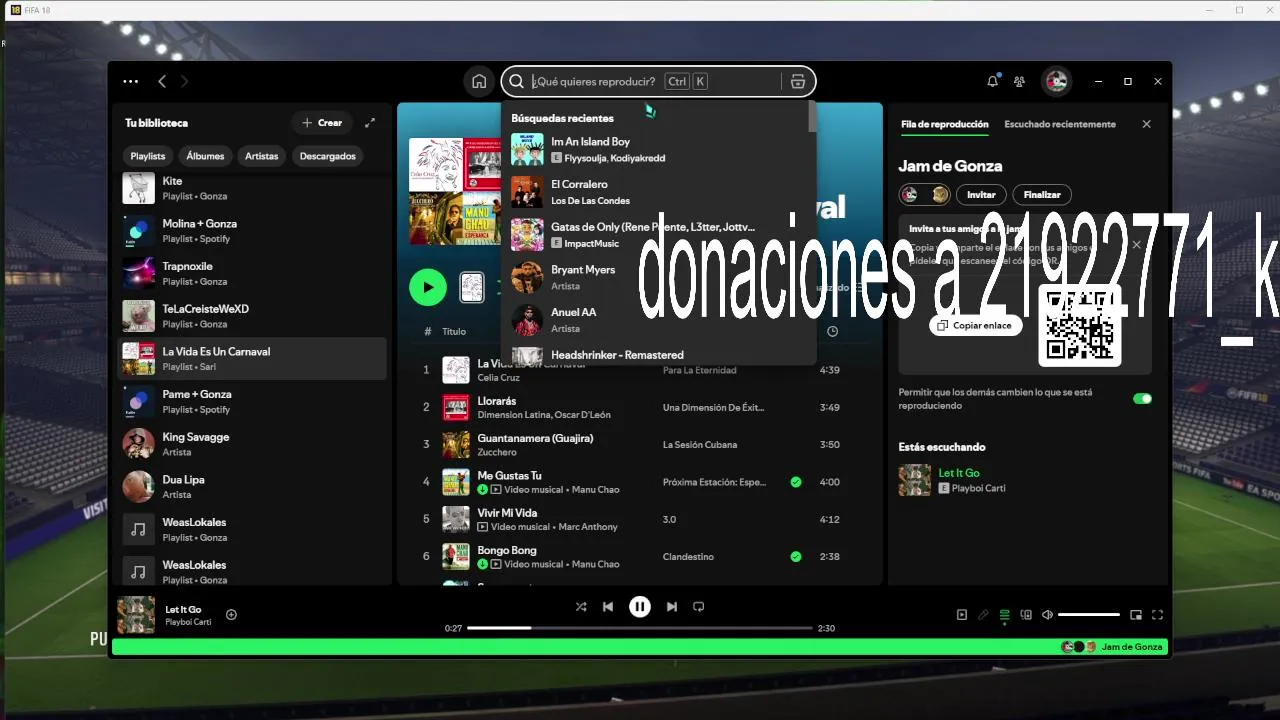The height and width of the screenshot is (720, 1280).
Task: Open the three-dot menu in Spotify's top bar
Action: click(x=131, y=82)
